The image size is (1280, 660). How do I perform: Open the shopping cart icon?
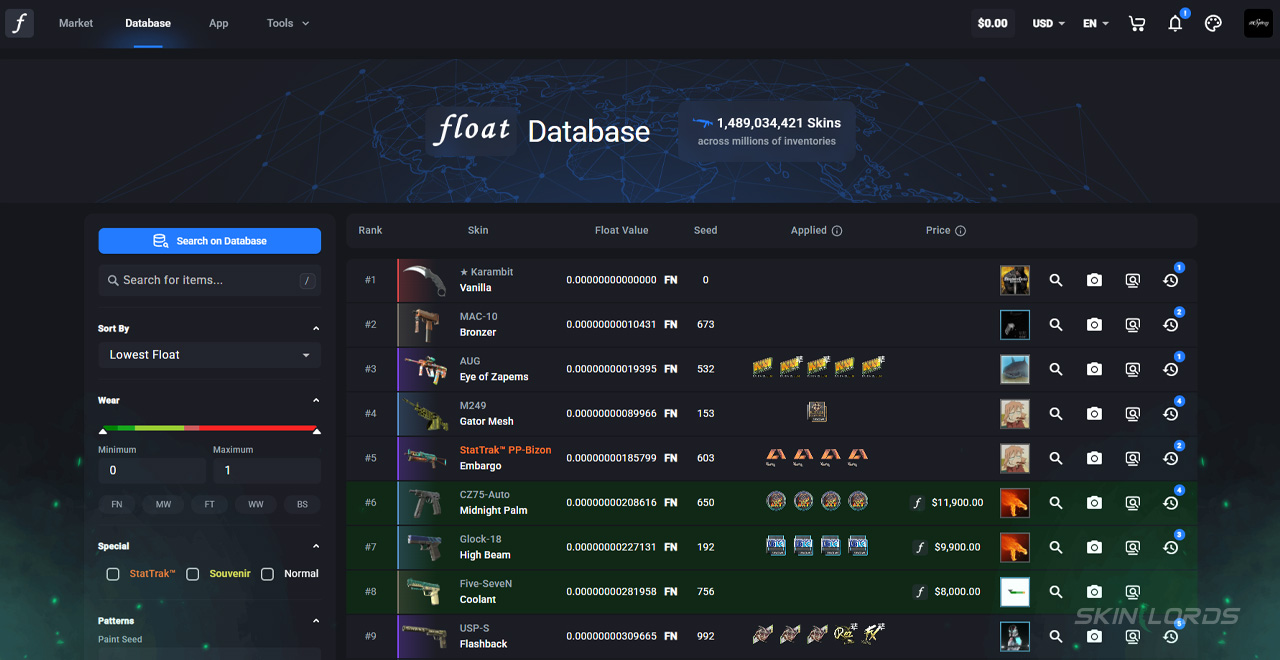click(x=1137, y=23)
